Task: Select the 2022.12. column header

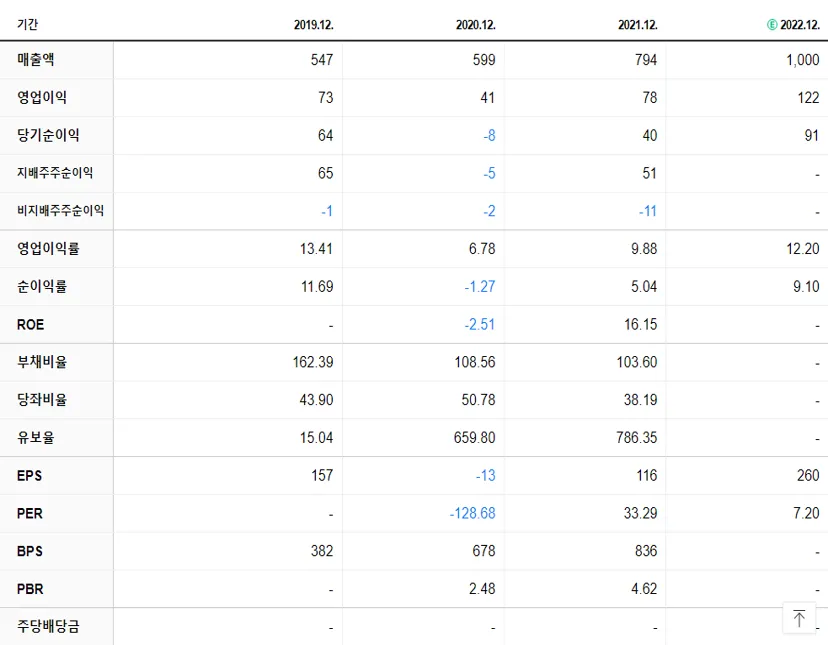Action: tap(800, 25)
